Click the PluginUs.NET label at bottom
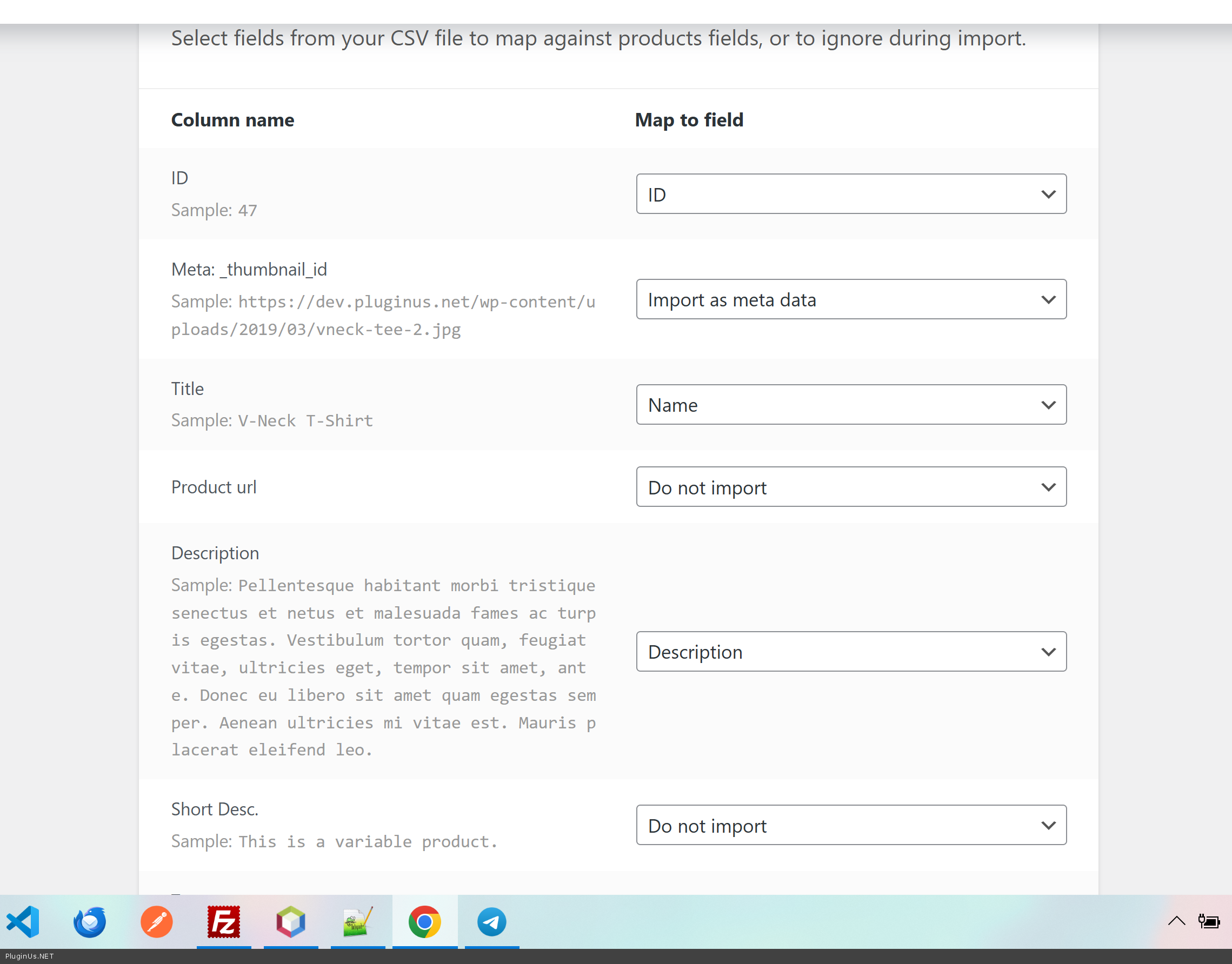The width and height of the screenshot is (1232, 964). coord(29,956)
